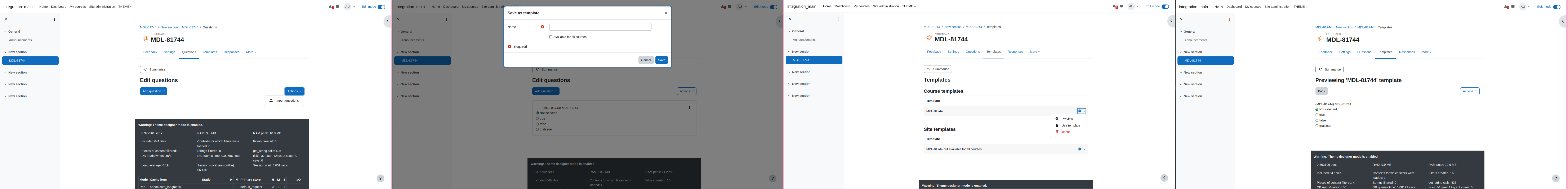1568x189 pixels.
Task: Select MDL-81744 item in Edit questions course index
Action: tap(30, 61)
